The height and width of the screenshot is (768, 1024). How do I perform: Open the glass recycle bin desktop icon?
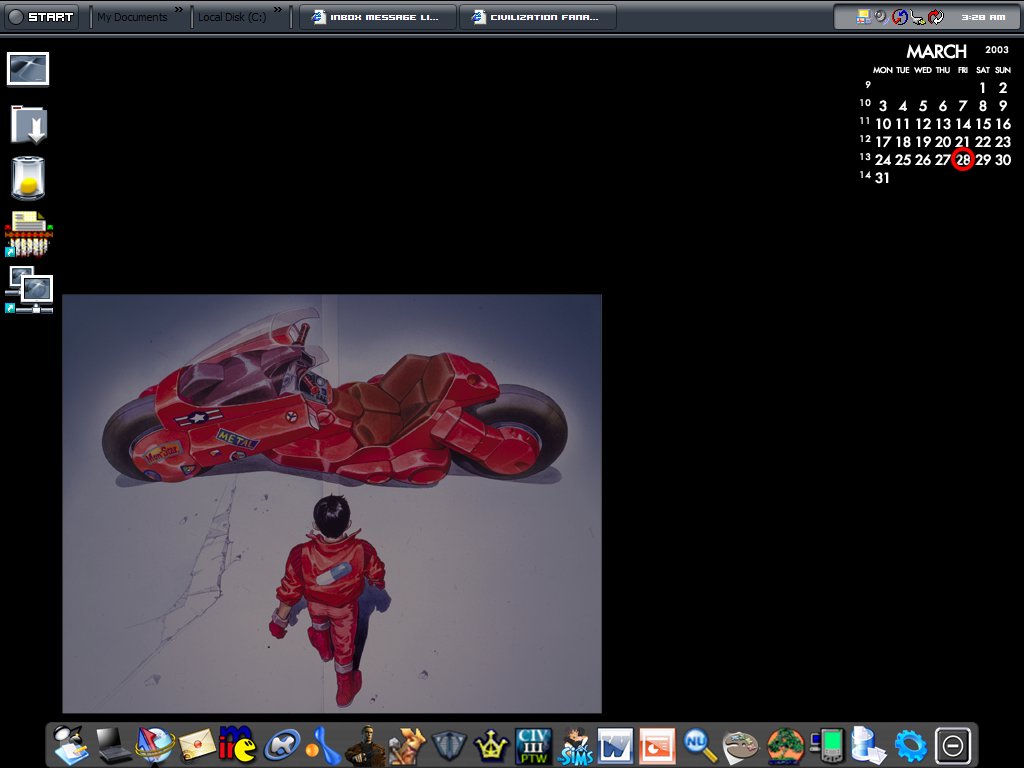(x=28, y=178)
